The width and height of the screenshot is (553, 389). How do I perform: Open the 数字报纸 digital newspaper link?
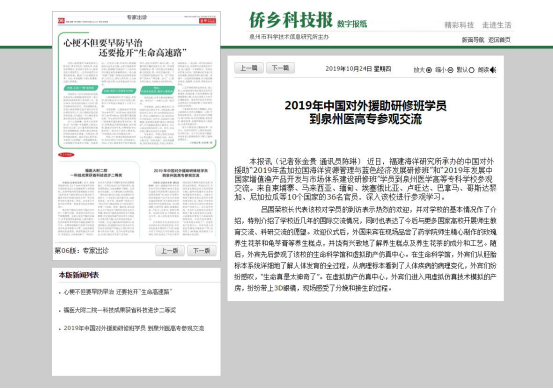[x=352, y=24]
